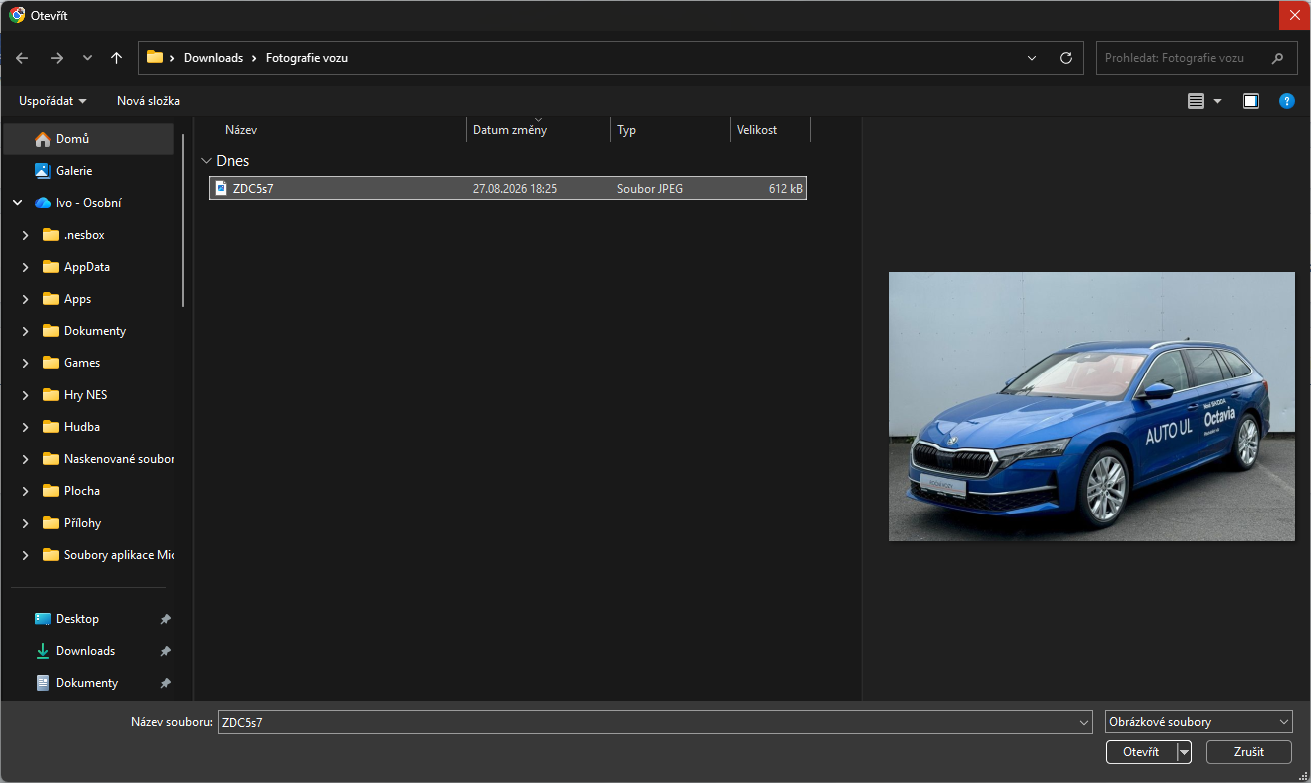Open help with the question mark icon
Viewport: 1311px width, 783px height.
click(1287, 101)
